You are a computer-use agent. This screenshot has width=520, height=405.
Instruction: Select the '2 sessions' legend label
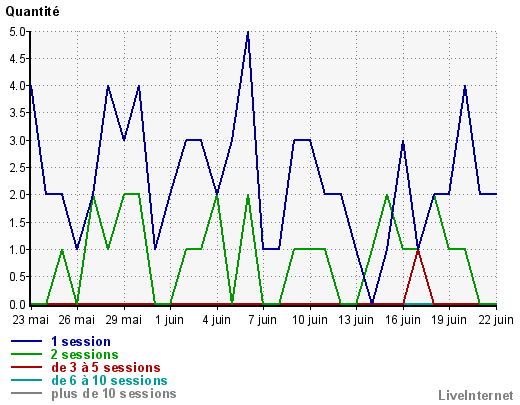tap(85, 354)
